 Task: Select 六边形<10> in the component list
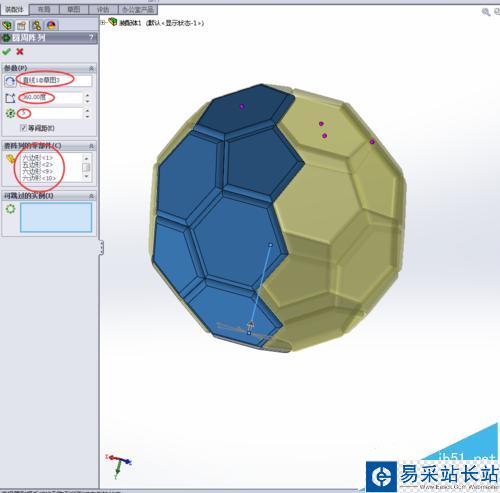tap(39, 178)
